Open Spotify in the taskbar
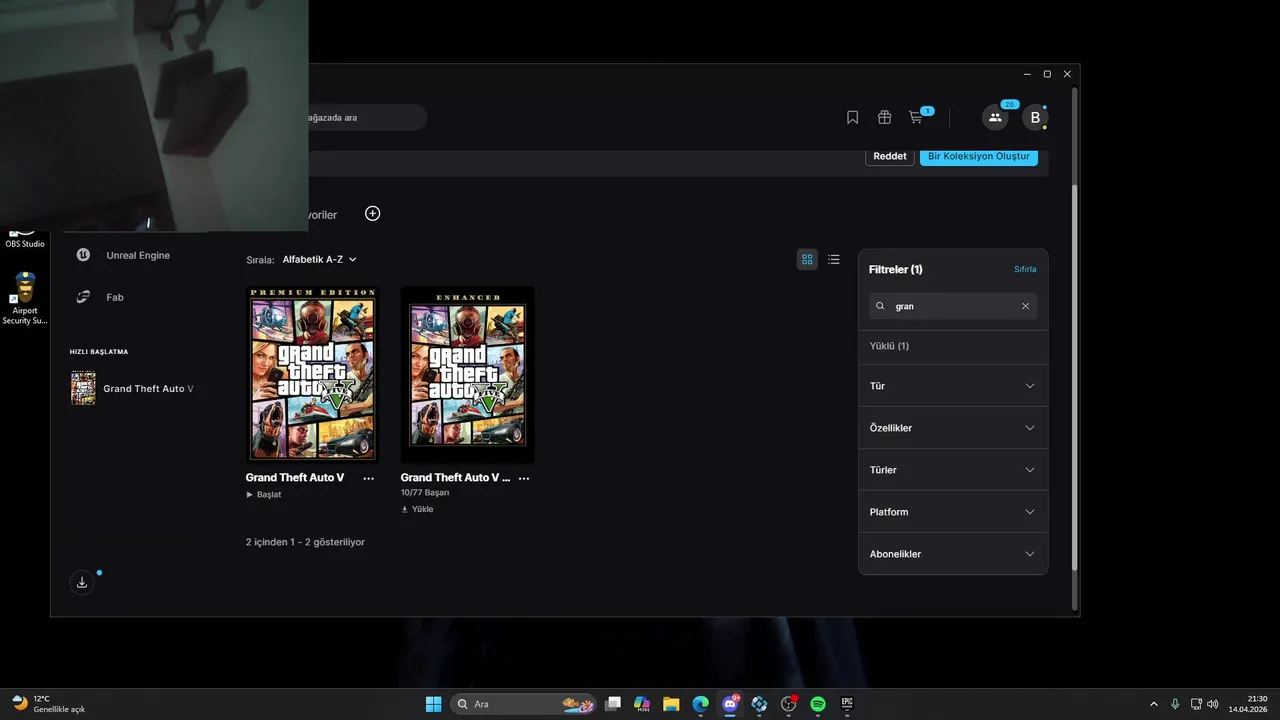Viewport: 1280px width, 720px height. tap(818, 704)
